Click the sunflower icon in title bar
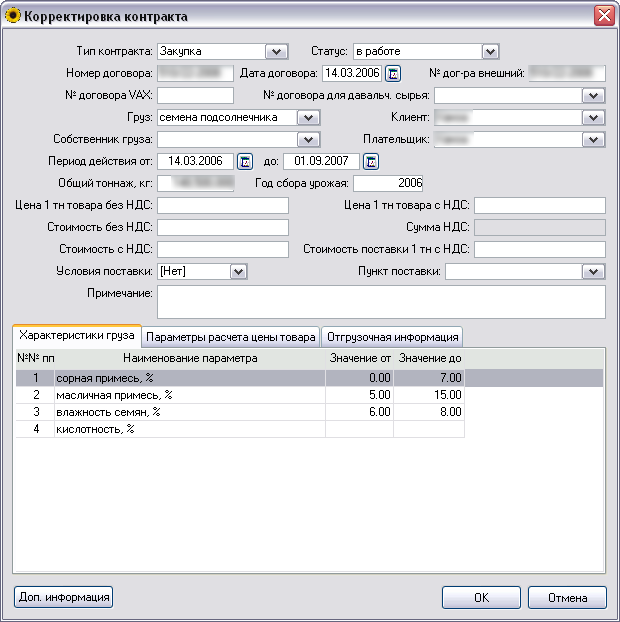This screenshot has width=620, height=622. tap(14, 16)
